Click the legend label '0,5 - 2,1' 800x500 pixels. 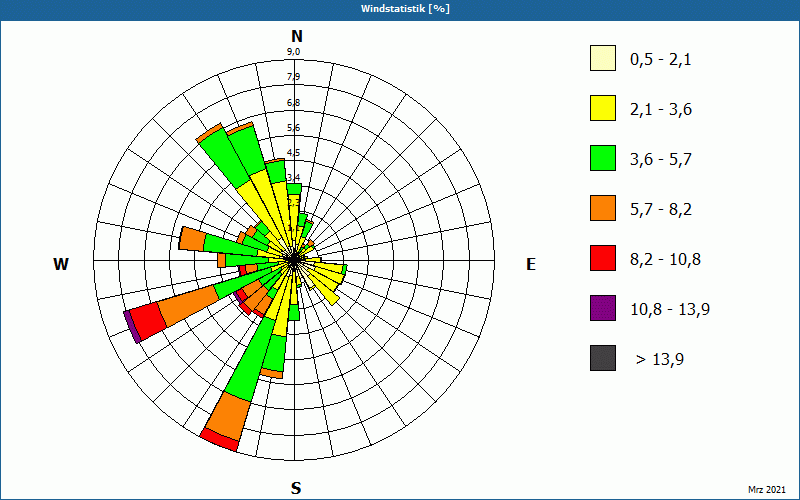[661, 60]
